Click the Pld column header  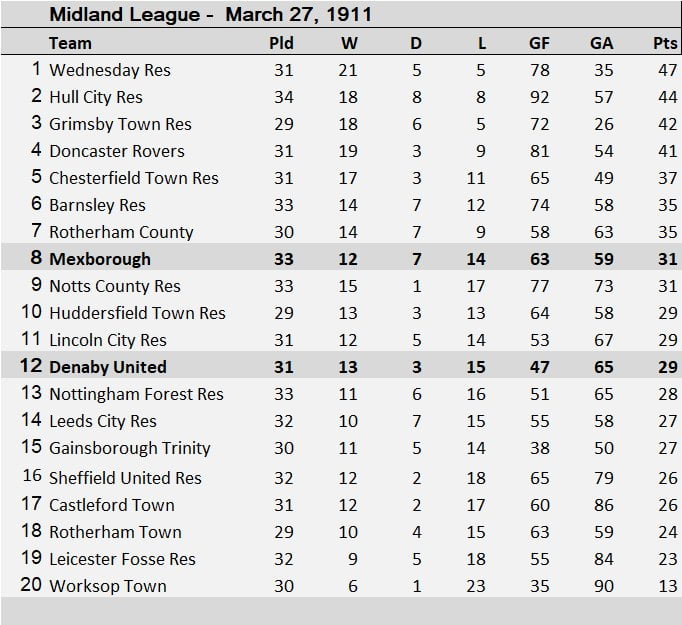[x=282, y=43]
